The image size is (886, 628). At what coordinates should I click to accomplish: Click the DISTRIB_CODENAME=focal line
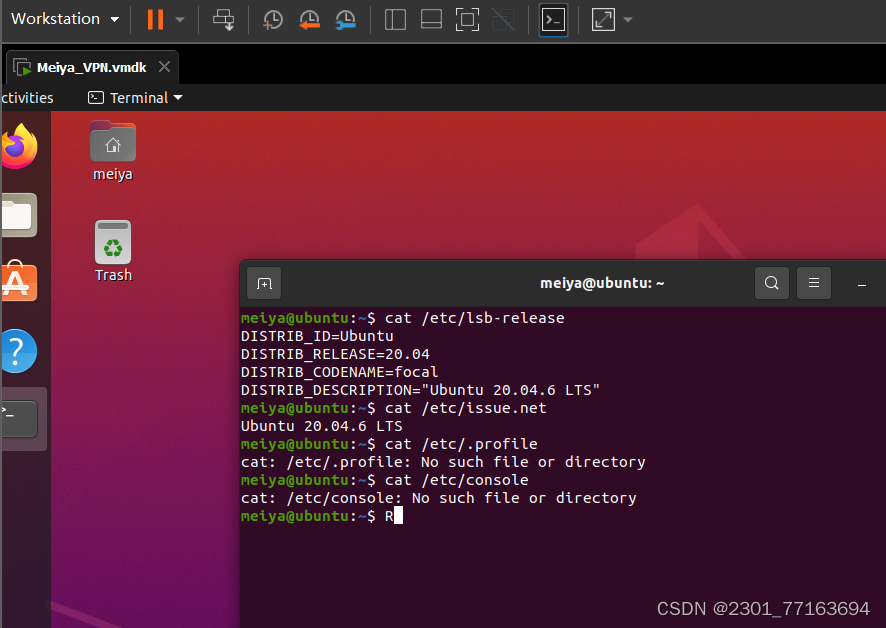click(340, 373)
